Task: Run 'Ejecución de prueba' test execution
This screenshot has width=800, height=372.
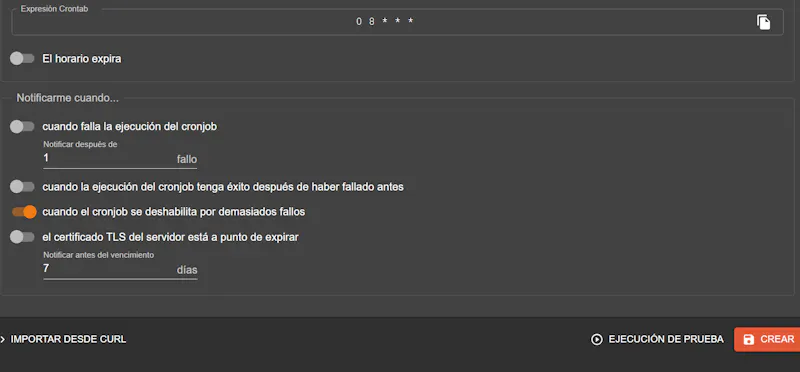Action: tap(657, 339)
